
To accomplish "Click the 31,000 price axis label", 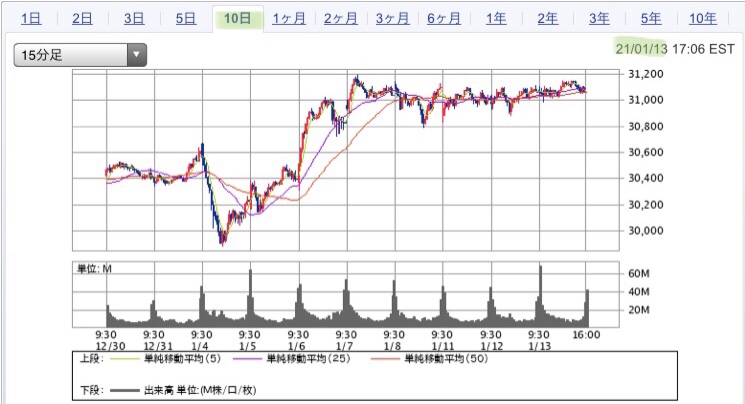I will (646, 100).
